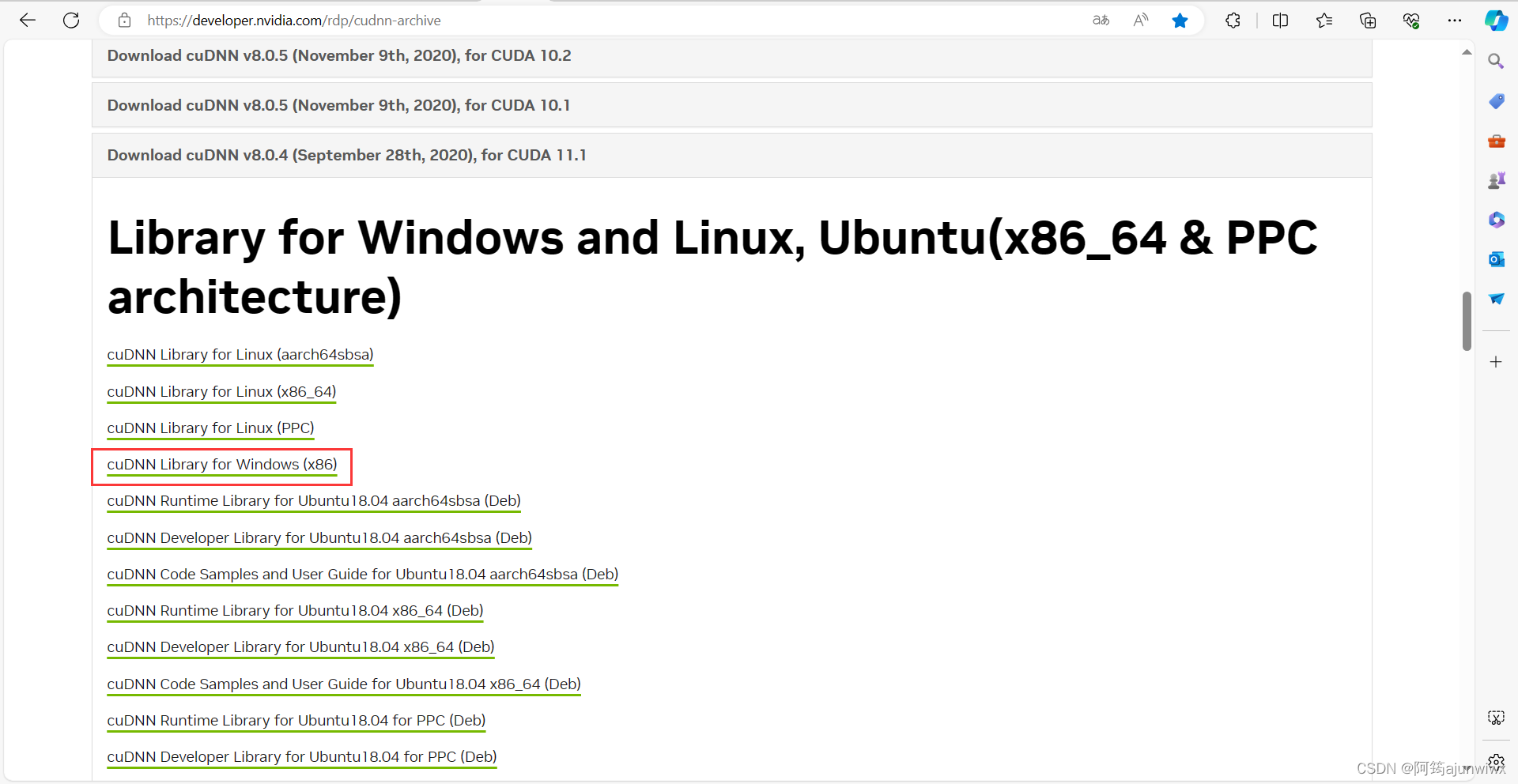Open Microsoft 365 in the sidebar
Screen dimensions: 1518x784
click(1496, 220)
